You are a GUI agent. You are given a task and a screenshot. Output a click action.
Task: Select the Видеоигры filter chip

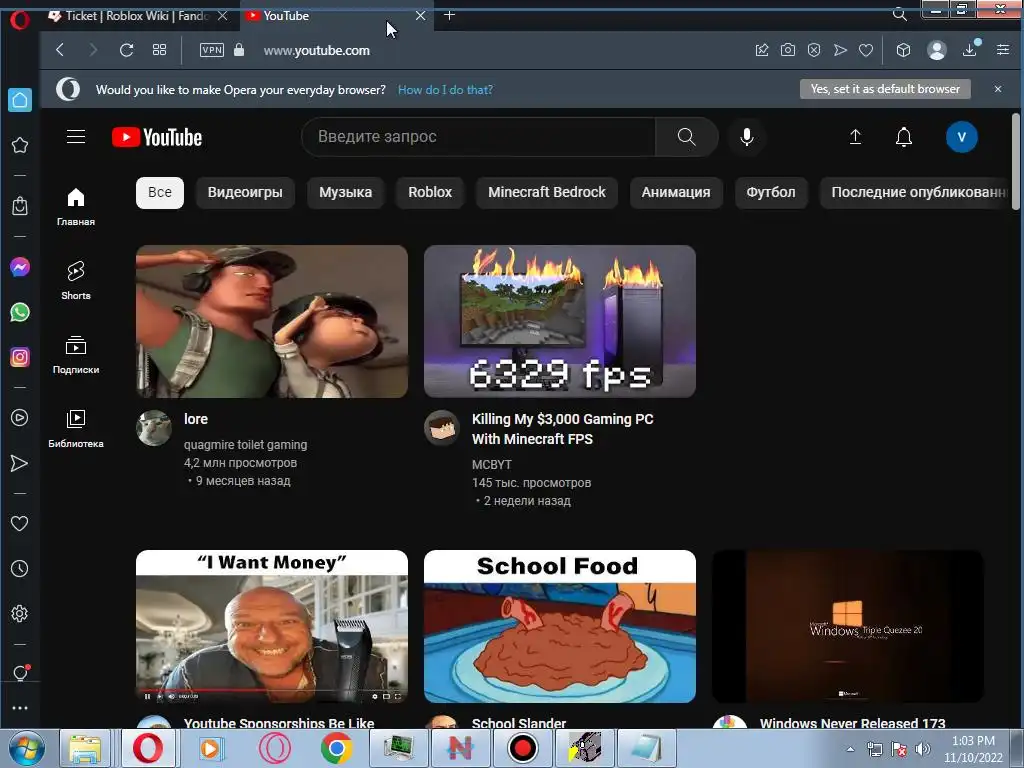[245, 192]
